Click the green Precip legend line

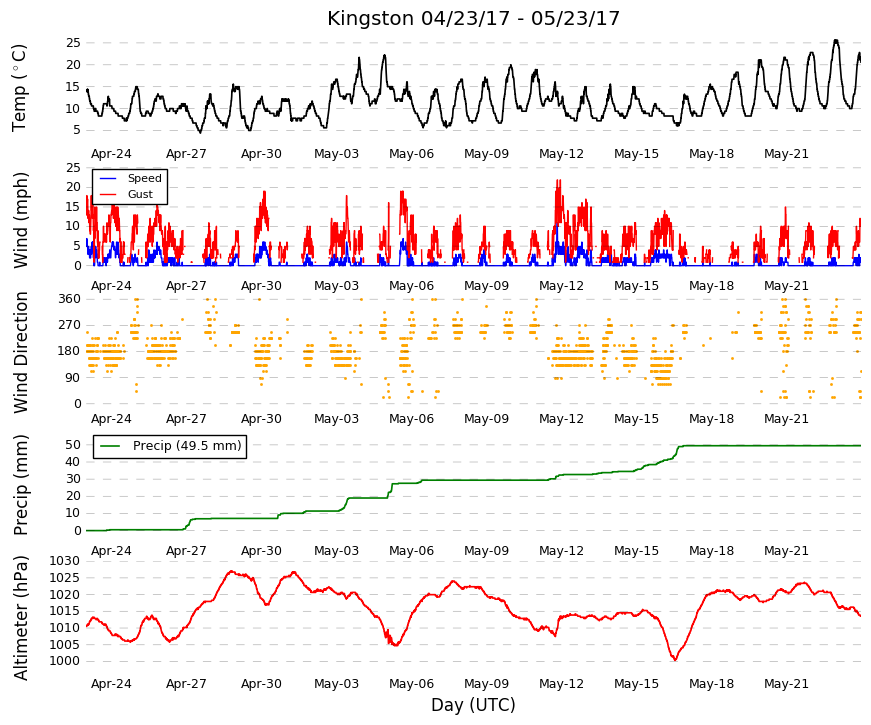[111, 446]
